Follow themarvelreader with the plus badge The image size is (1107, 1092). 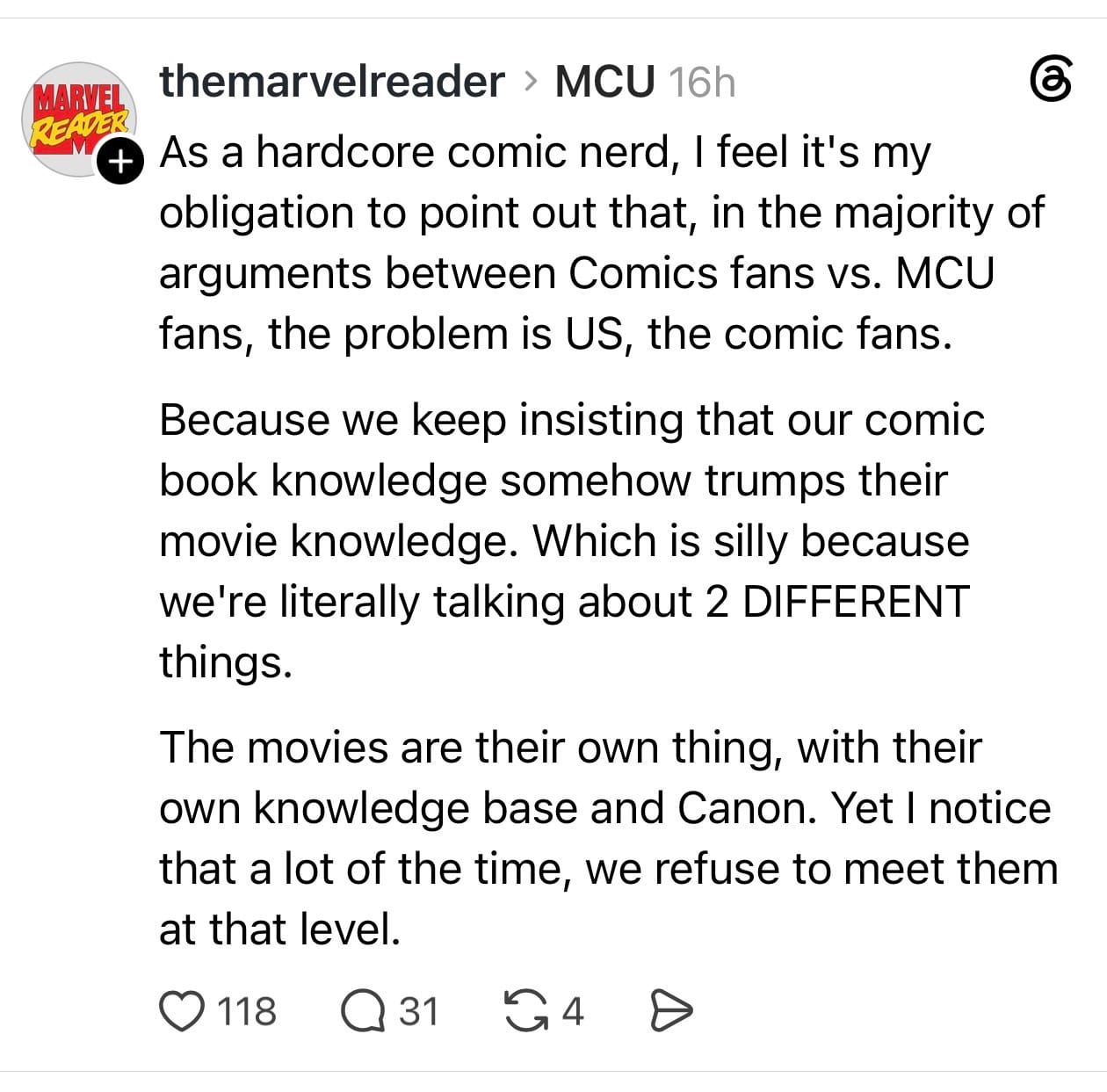click(119, 162)
